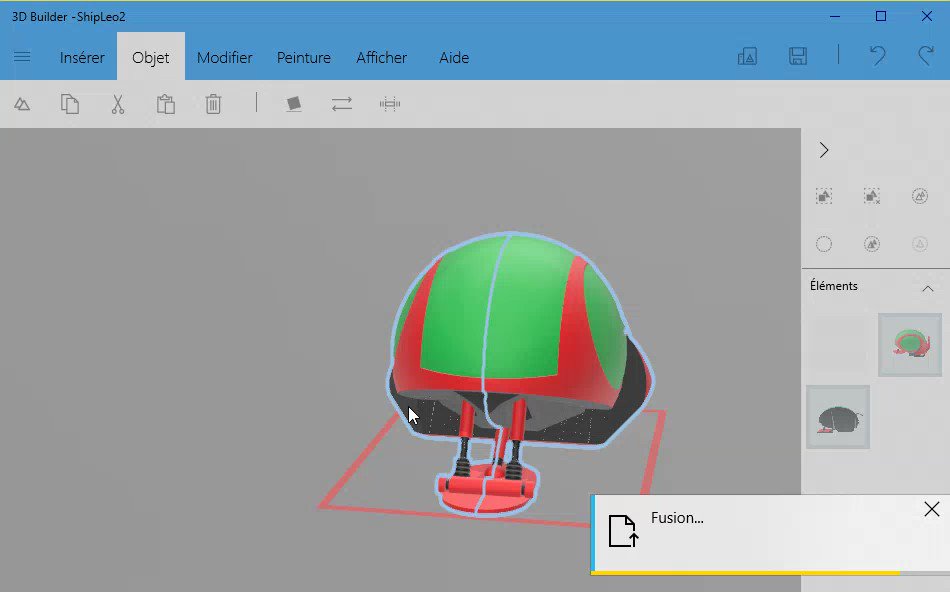The image size is (950, 592).
Task: Select the Objet tab
Action: pos(151,57)
